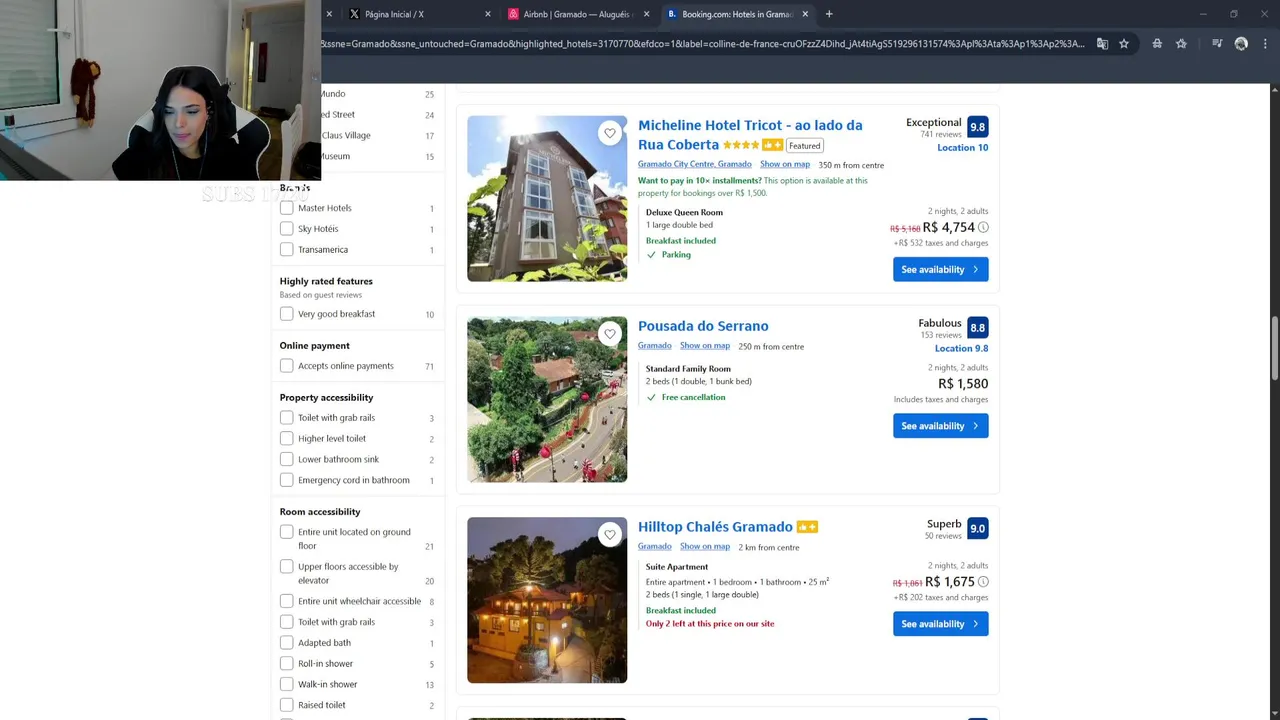This screenshot has height=720, width=1280.
Task: Tick the Master Hotels checkbox
Action: 287,208
